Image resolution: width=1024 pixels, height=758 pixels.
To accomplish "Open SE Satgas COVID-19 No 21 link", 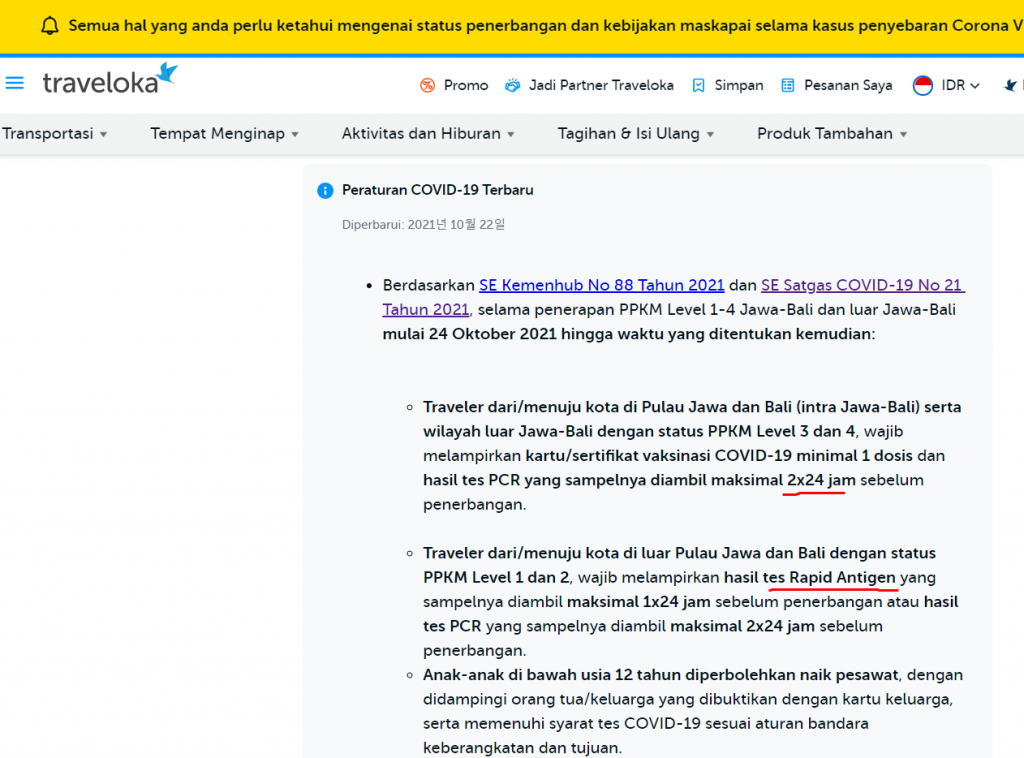I will 861,286.
